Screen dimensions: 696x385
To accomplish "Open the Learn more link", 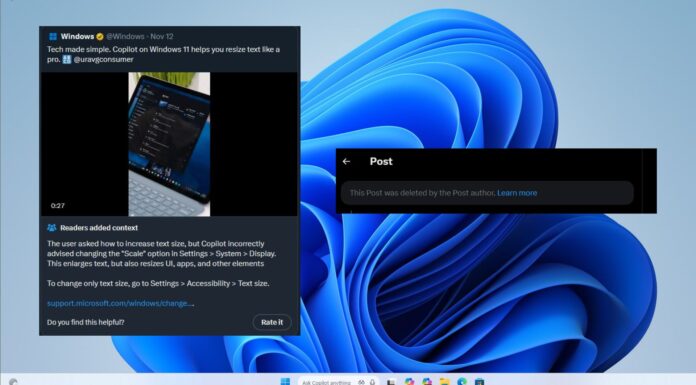I will point(517,193).
